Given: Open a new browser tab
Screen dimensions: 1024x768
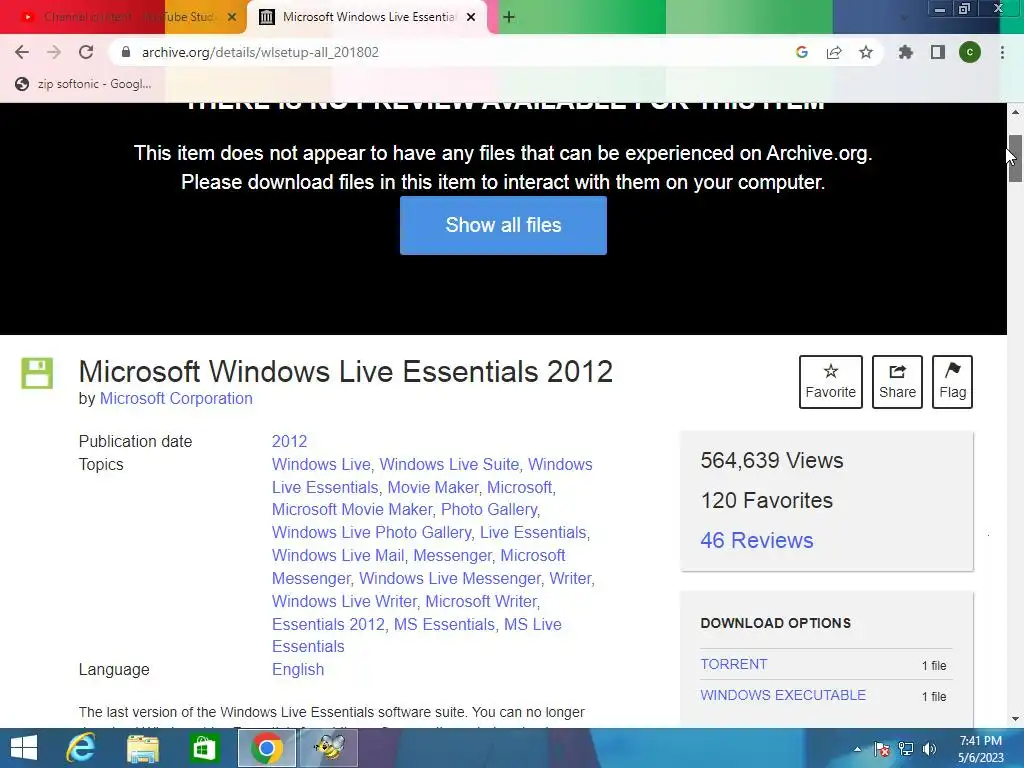Looking at the screenshot, I should (x=509, y=17).
